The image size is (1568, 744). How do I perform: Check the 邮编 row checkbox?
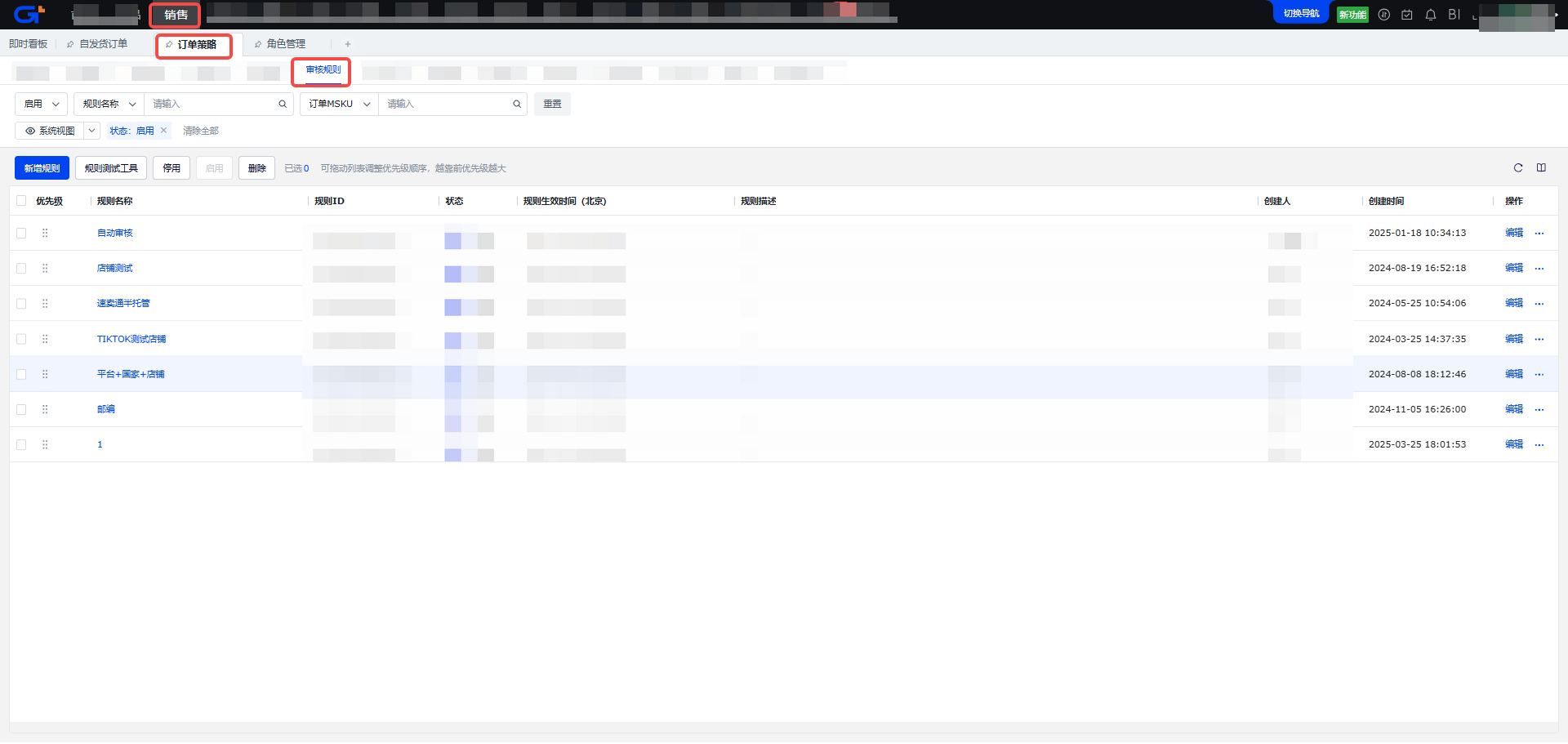[21, 409]
